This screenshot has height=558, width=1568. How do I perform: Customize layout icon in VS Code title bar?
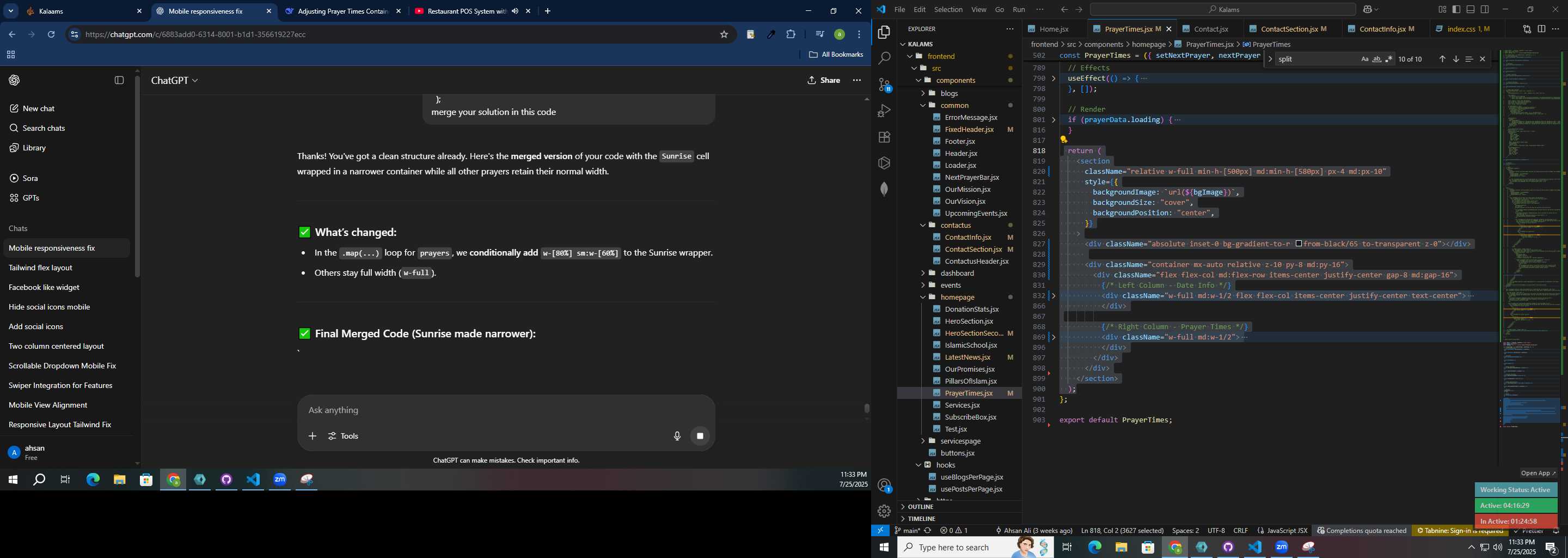point(1442,10)
